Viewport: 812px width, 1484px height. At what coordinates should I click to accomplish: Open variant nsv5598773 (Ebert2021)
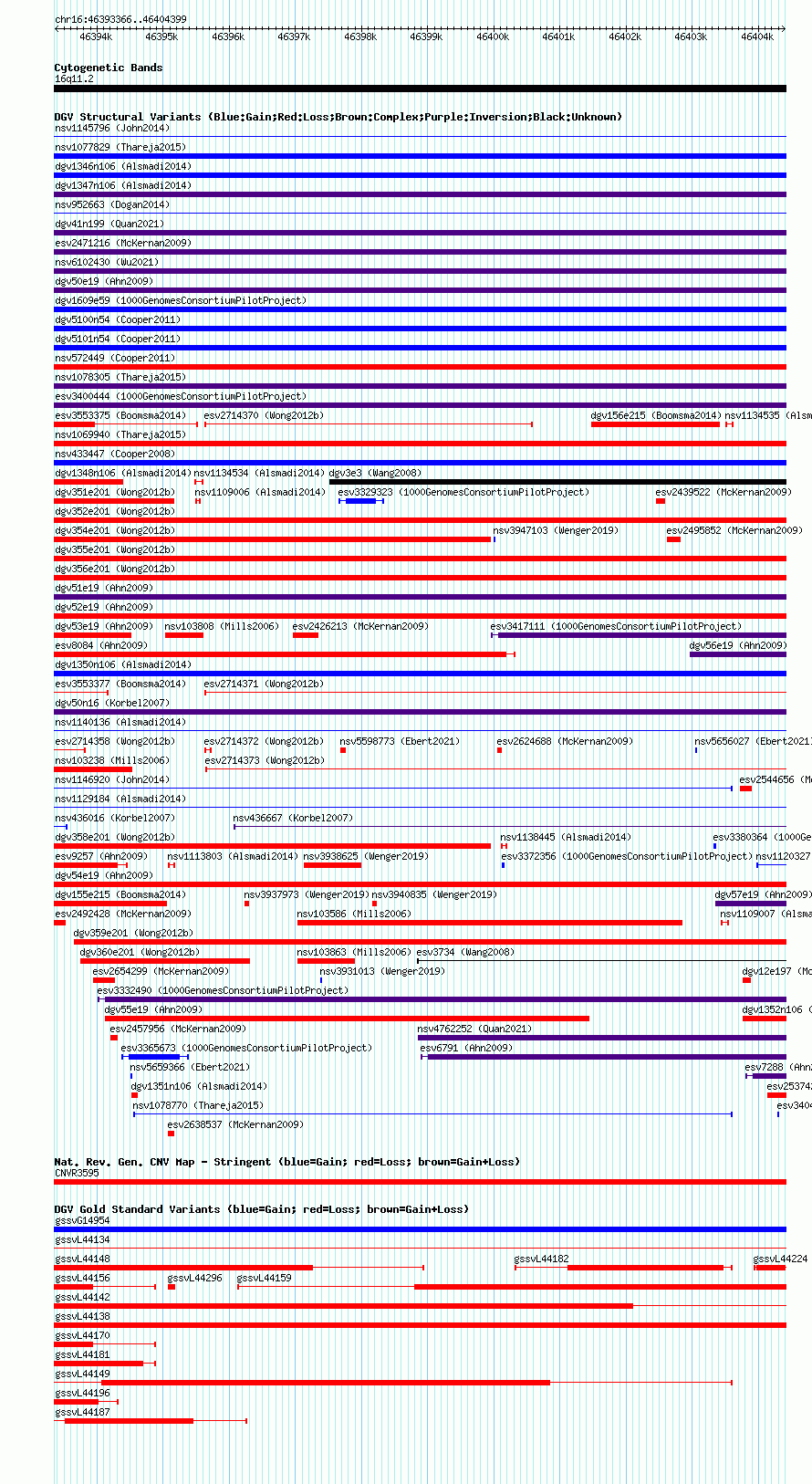click(401, 741)
